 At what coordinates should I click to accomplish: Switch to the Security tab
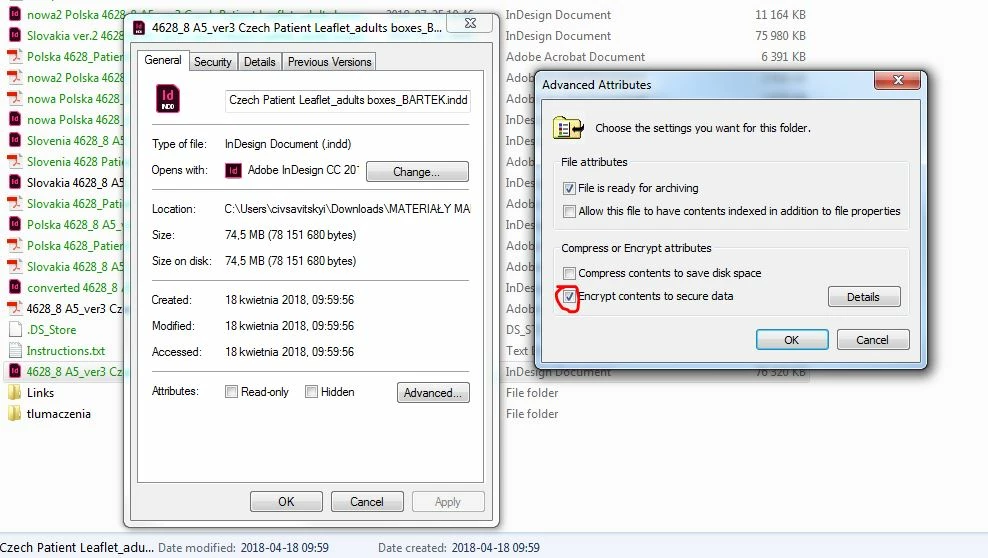(212, 62)
